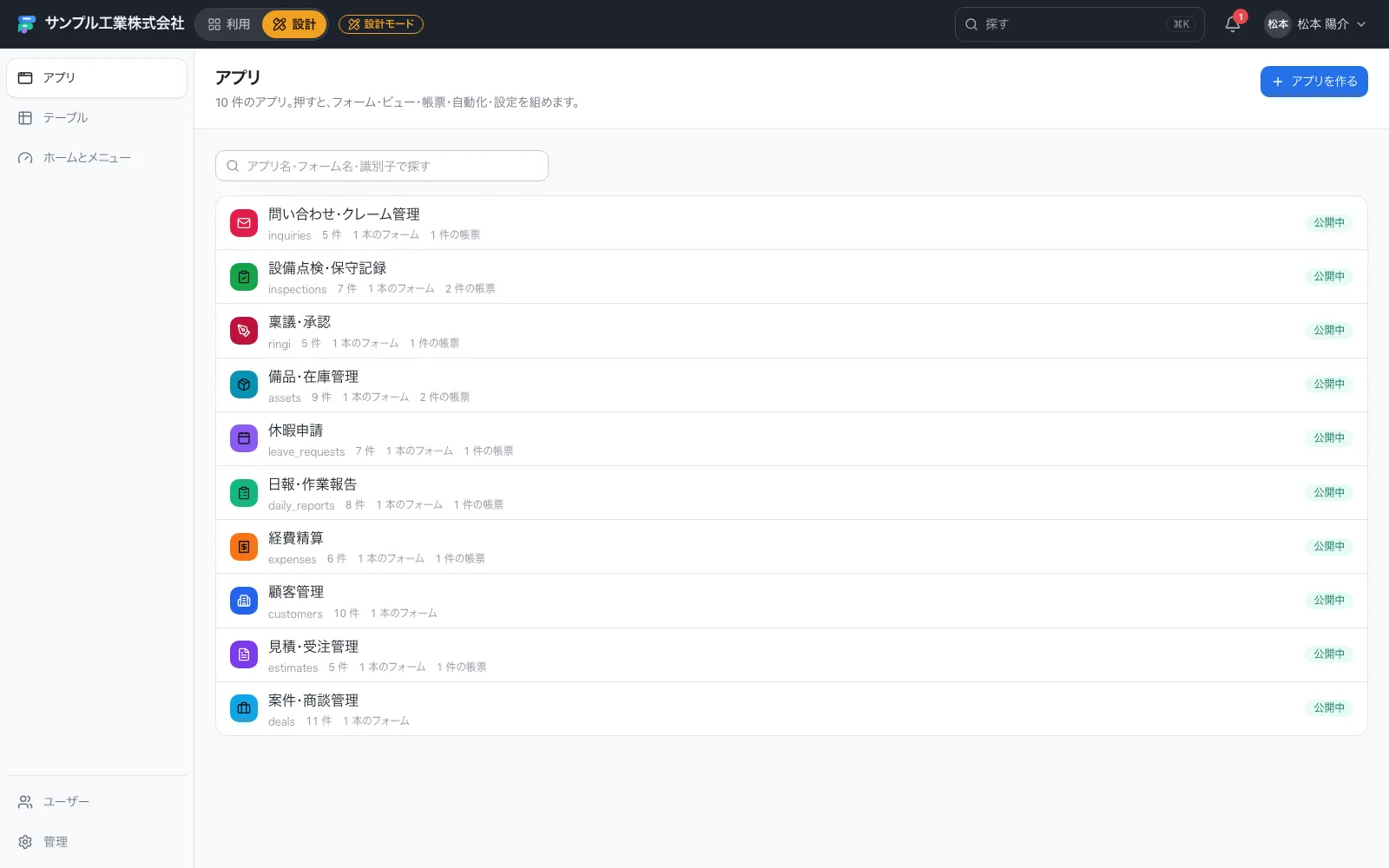Screen dimensions: 1389x868
Task: Open テーブル in the sidebar
Action: [96, 118]
